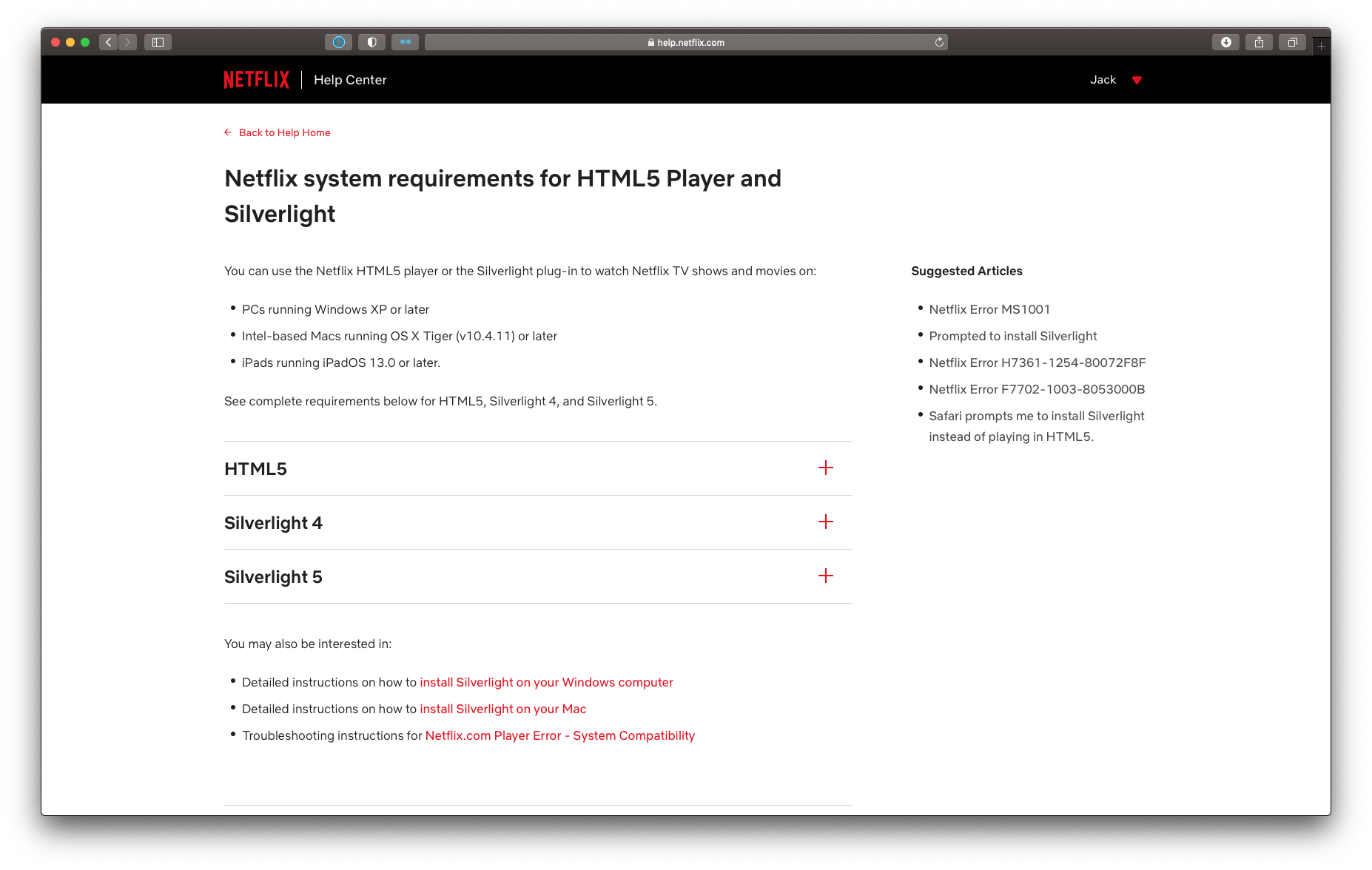
Task: Click You may also be interested in text
Action: [x=308, y=644]
